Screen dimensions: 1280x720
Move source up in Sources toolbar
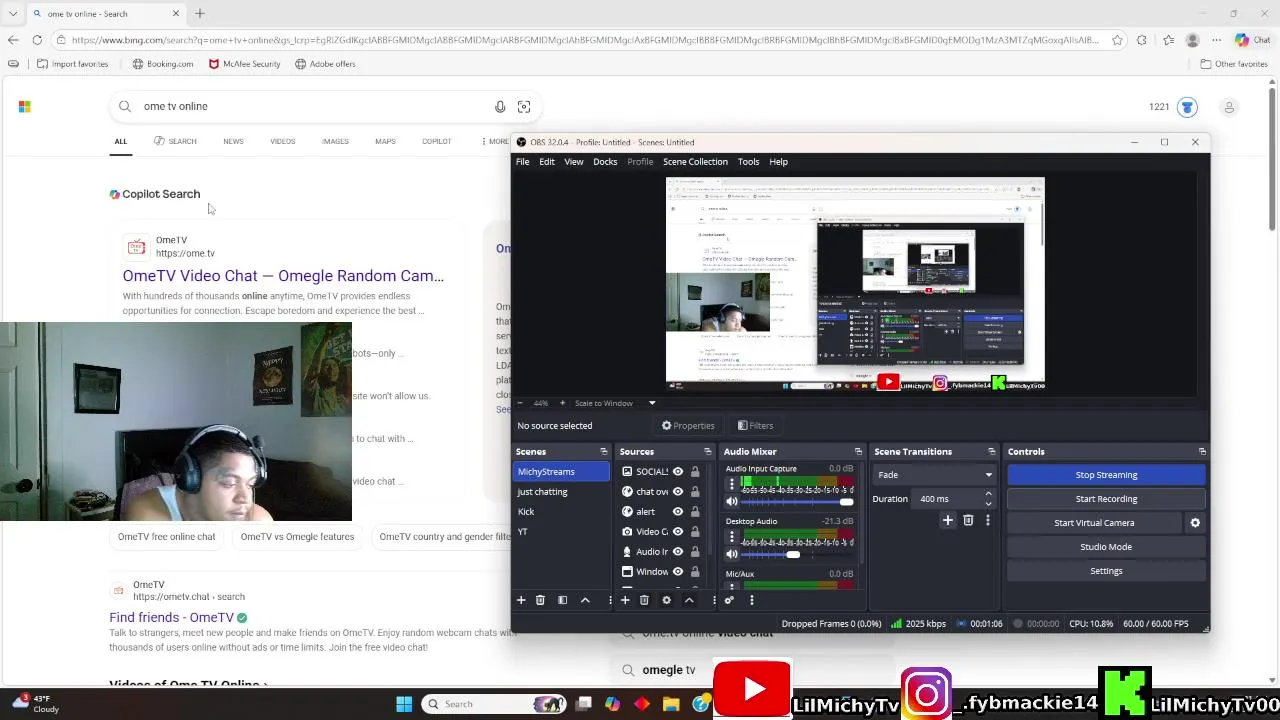[x=689, y=600]
